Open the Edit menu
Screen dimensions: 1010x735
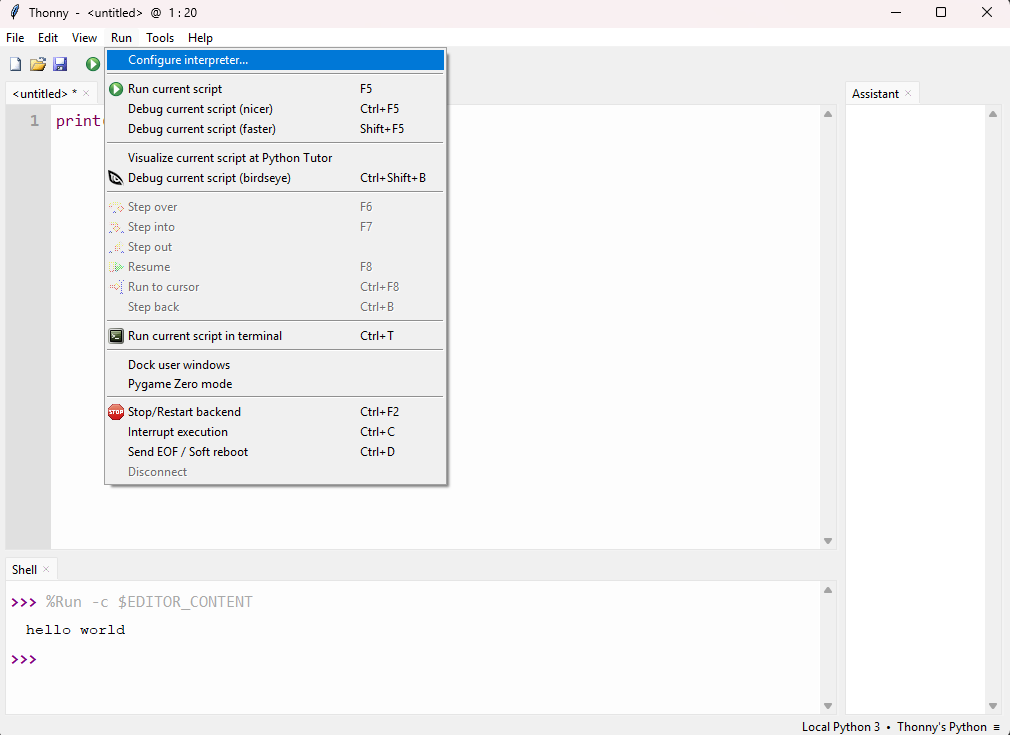click(x=48, y=38)
